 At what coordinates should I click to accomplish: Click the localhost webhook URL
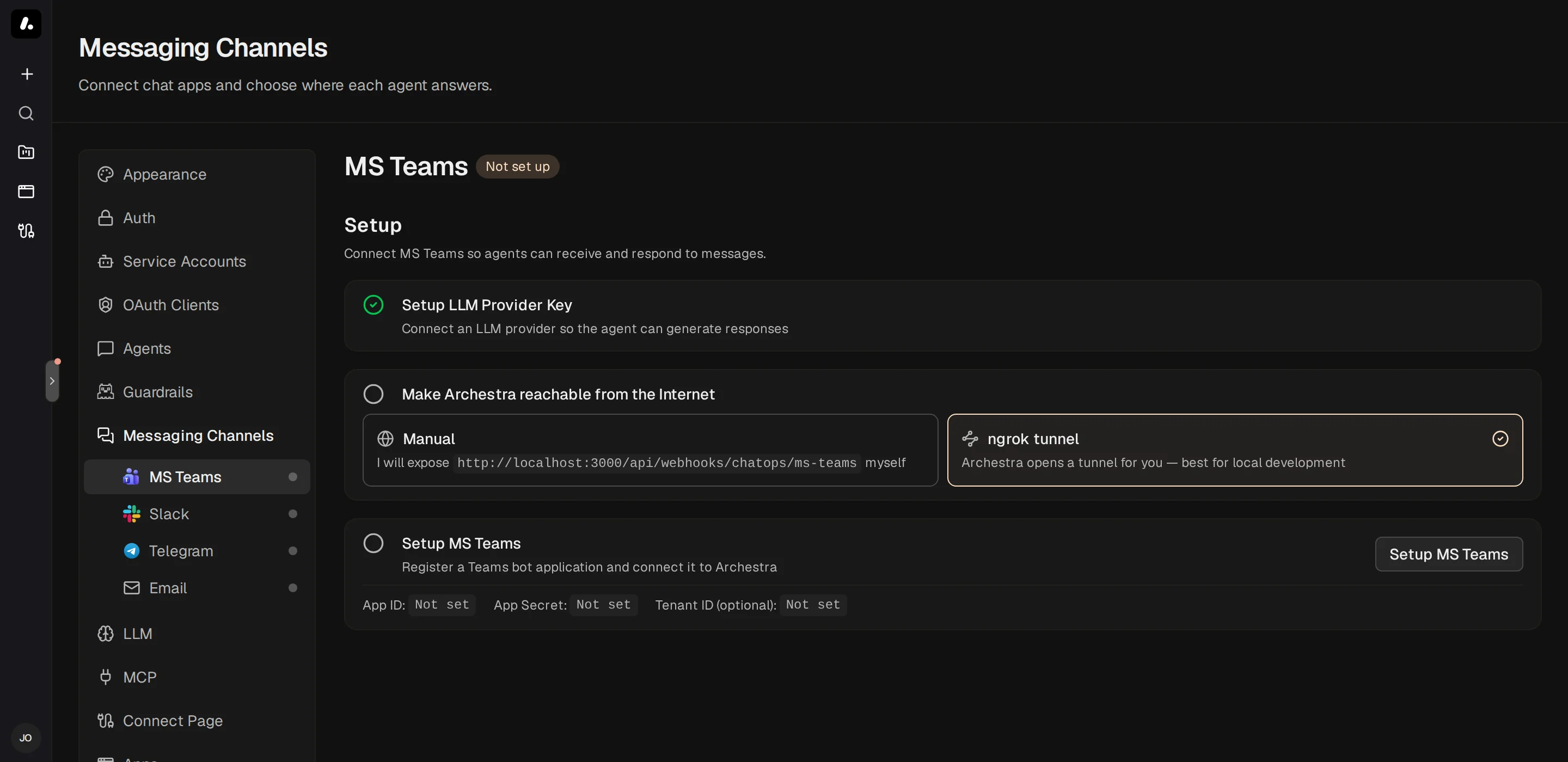point(656,463)
